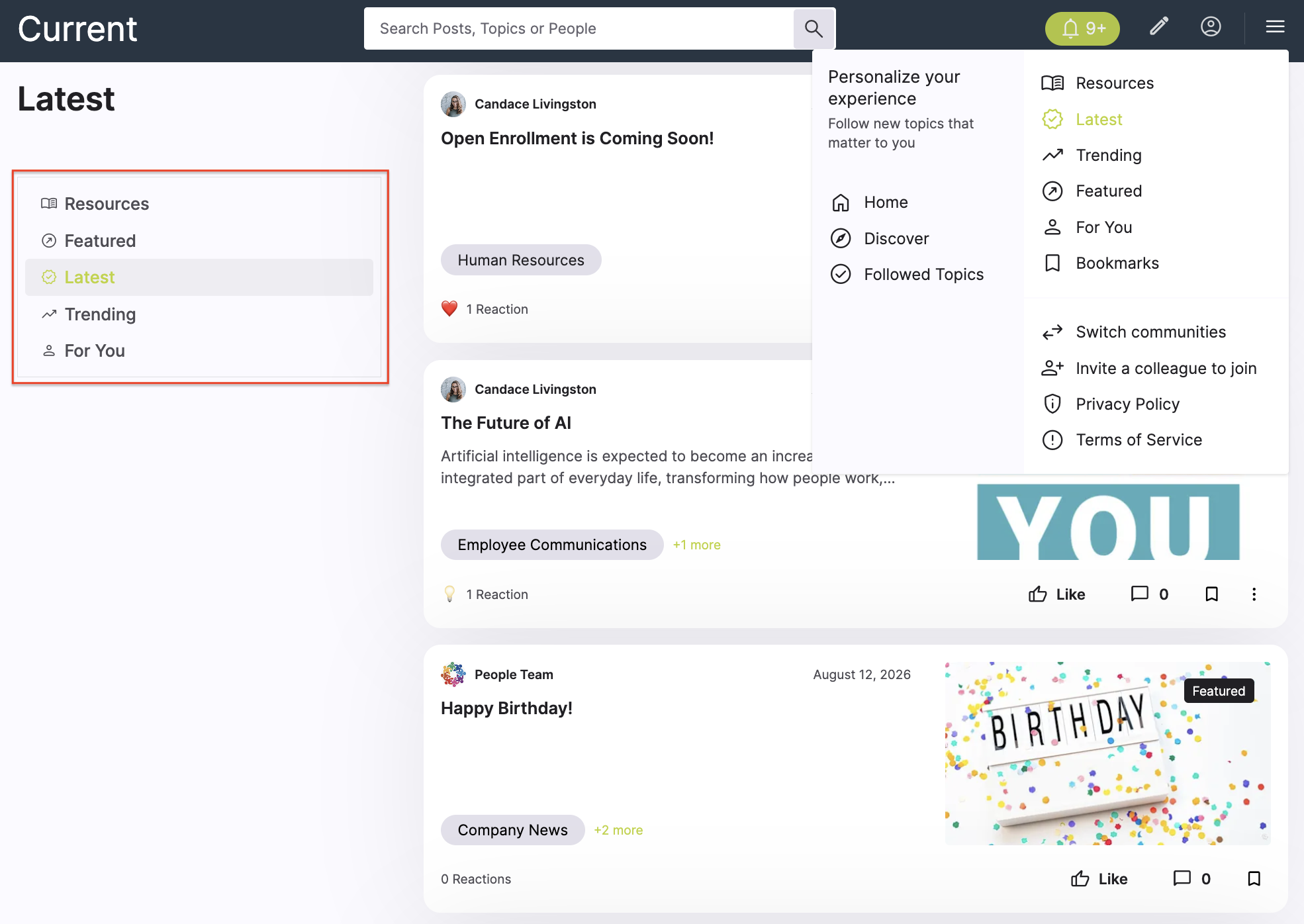1304x924 pixels.
Task: Open Discover in the dropdown menu
Action: pos(896,238)
